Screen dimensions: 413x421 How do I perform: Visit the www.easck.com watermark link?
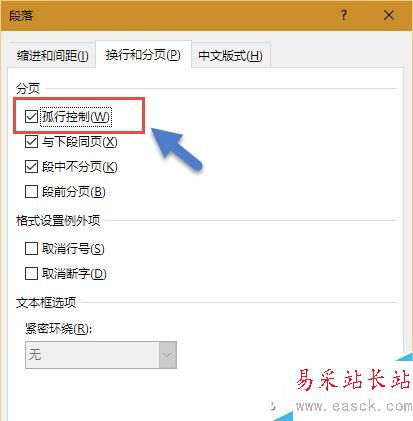[x=354, y=406]
